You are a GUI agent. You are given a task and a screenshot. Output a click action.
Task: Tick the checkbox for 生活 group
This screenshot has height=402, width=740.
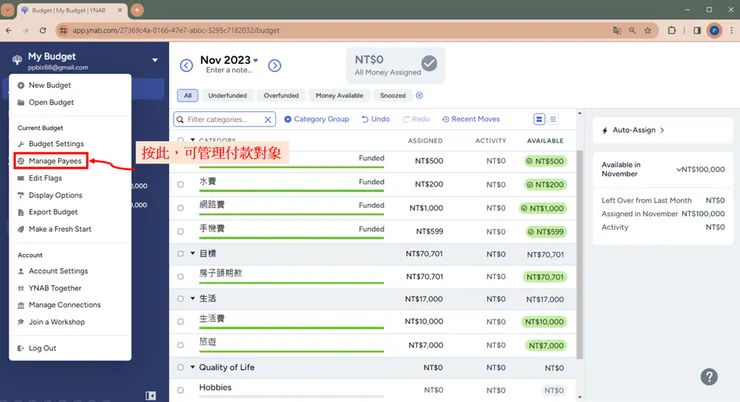point(180,299)
